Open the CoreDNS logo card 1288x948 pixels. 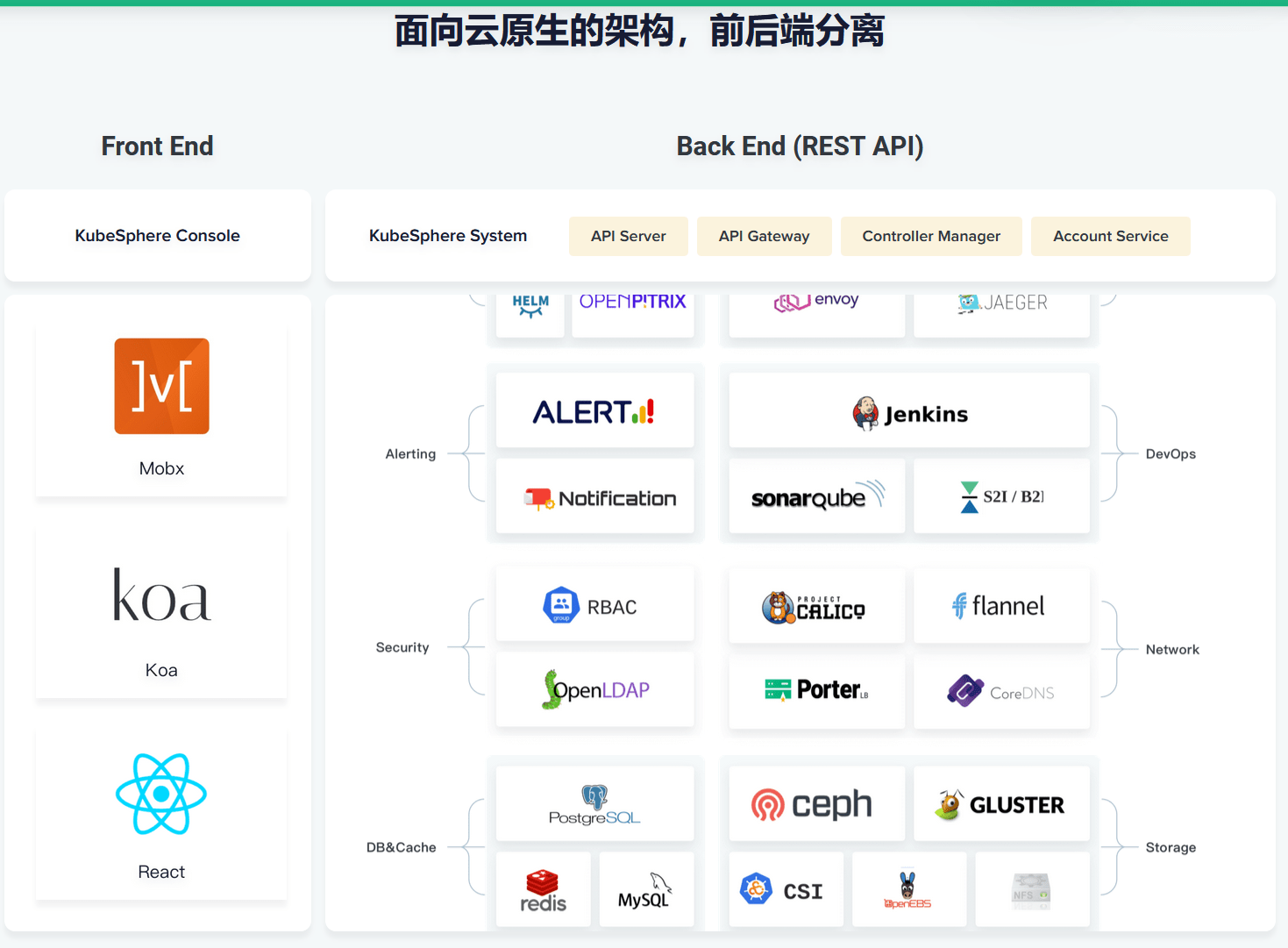pyautogui.click(x=1002, y=691)
